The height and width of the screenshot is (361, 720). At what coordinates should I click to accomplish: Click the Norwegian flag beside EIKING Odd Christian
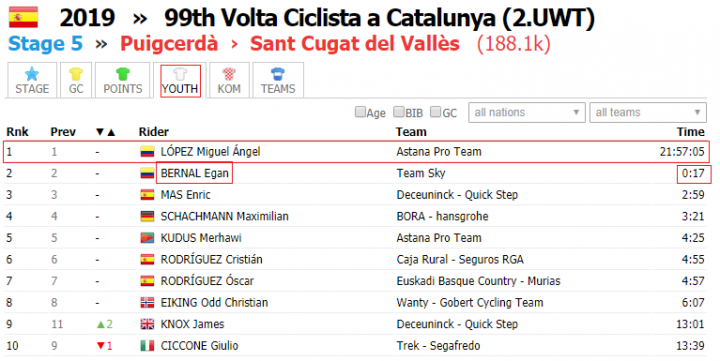pyautogui.click(x=147, y=303)
